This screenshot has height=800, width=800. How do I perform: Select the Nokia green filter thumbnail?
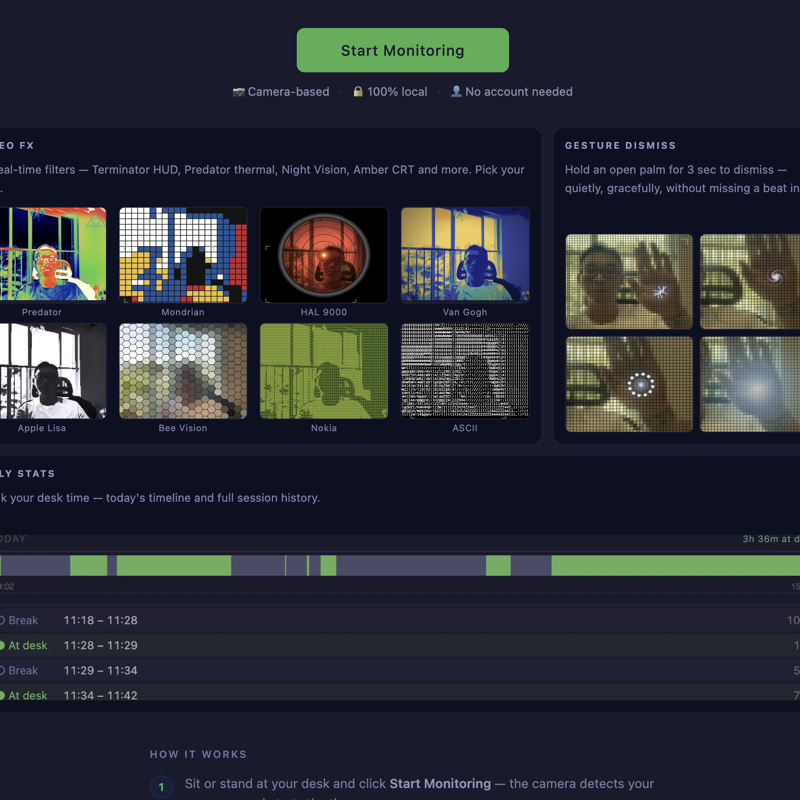click(324, 370)
